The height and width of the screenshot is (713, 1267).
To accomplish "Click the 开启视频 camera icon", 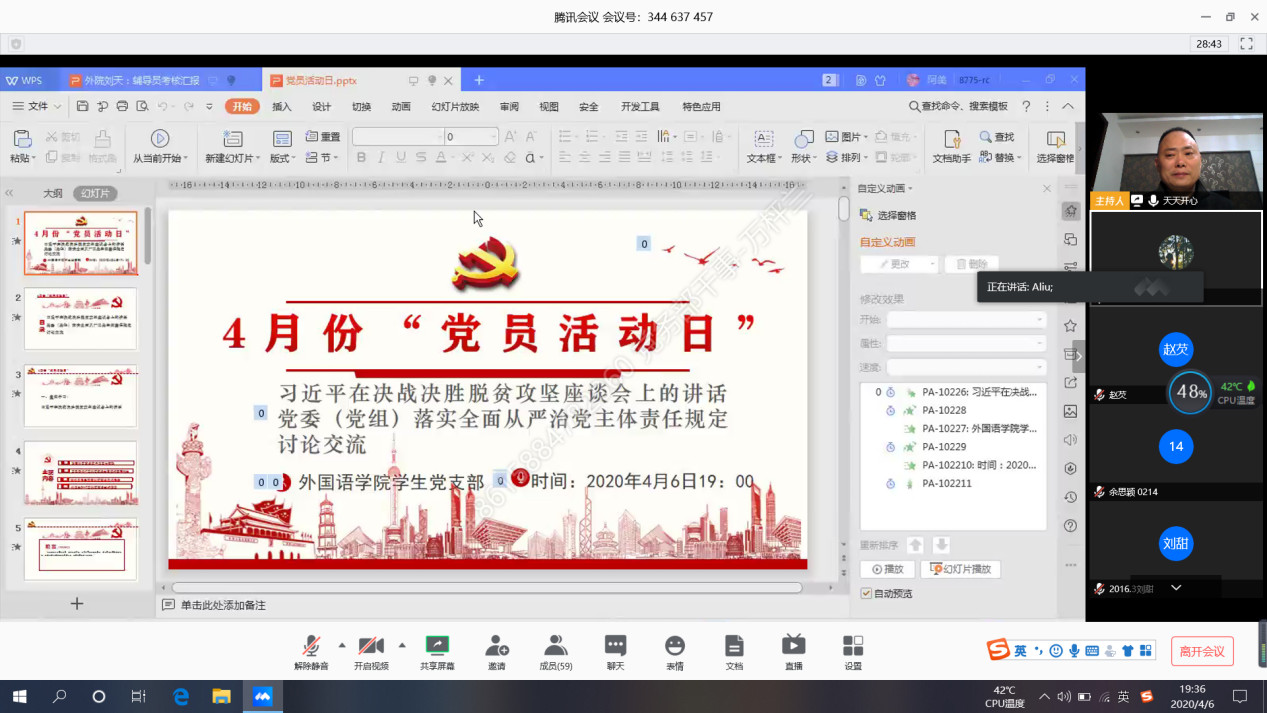I will click(x=371, y=645).
